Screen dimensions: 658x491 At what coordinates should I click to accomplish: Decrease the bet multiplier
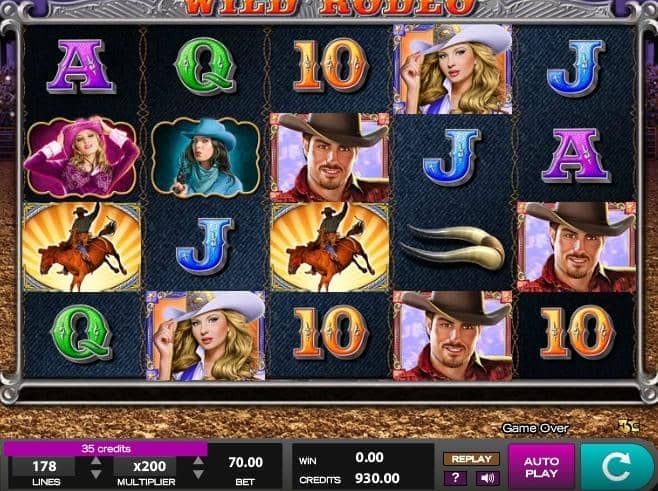pos(198,474)
